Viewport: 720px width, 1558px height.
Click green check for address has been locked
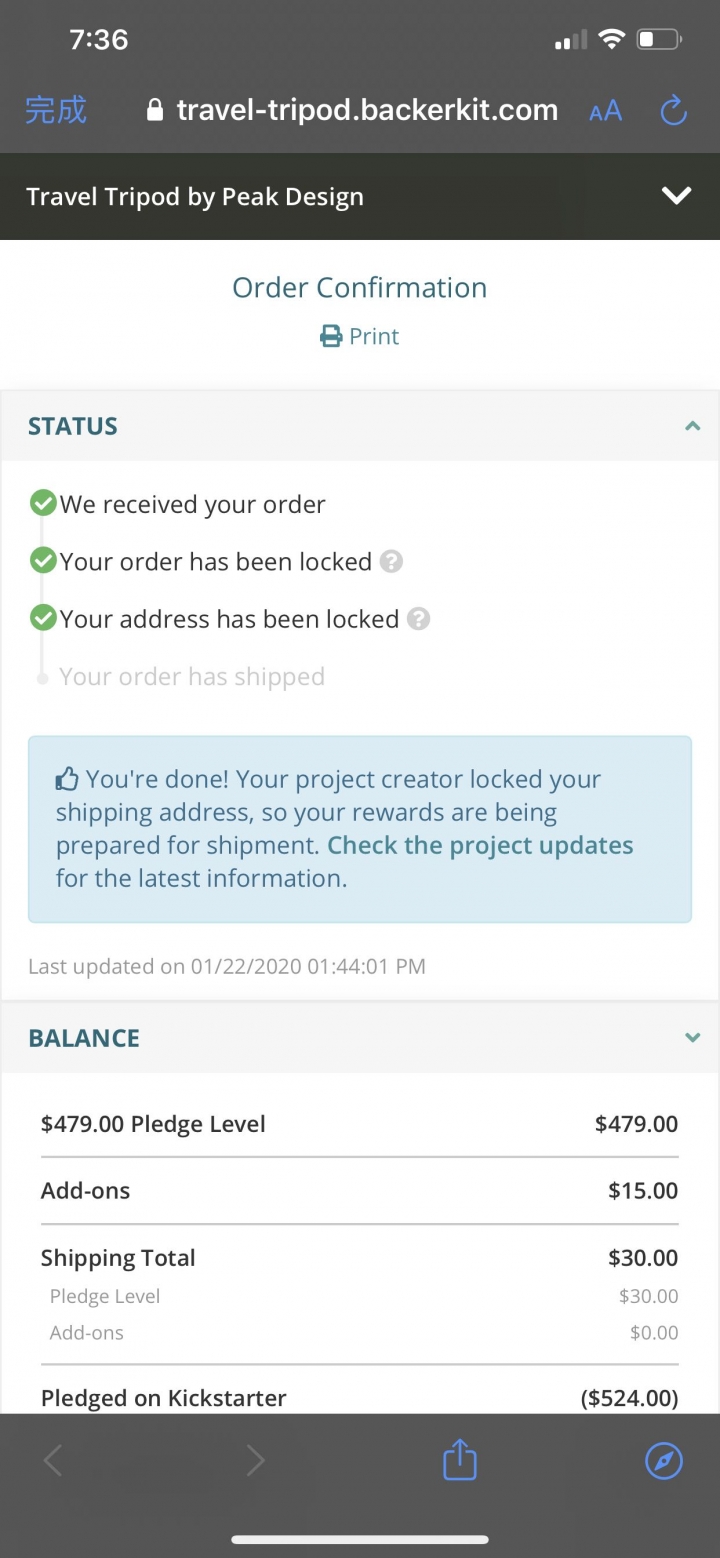[43, 618]
